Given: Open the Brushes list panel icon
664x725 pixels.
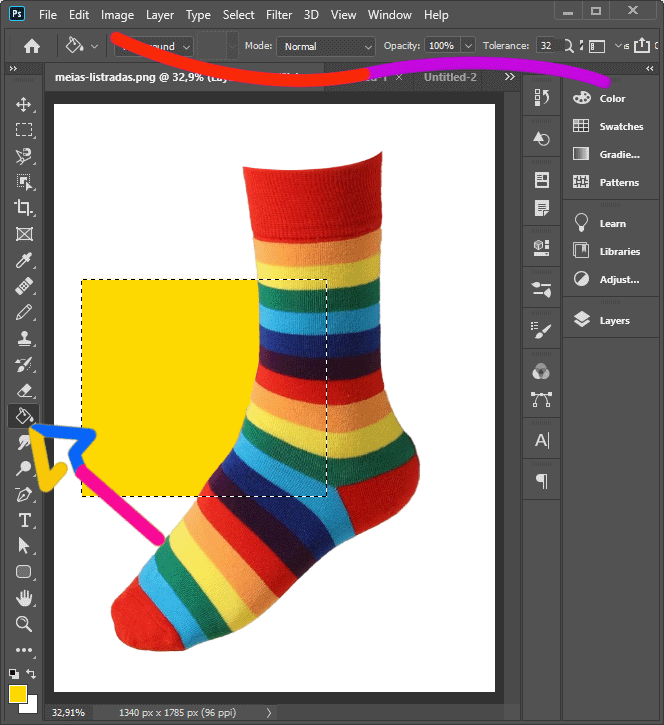Looking at the screenshot, I should pos(541,330).
